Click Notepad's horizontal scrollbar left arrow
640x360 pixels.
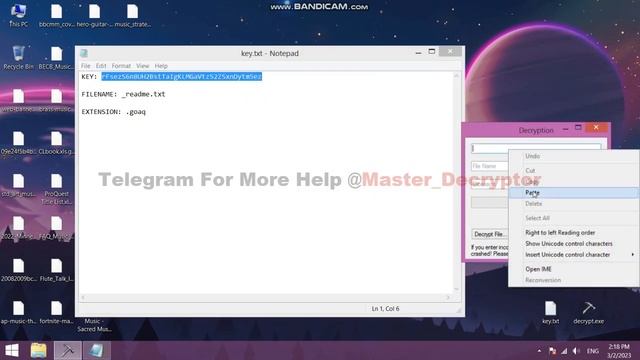click(x=83, y=298)
